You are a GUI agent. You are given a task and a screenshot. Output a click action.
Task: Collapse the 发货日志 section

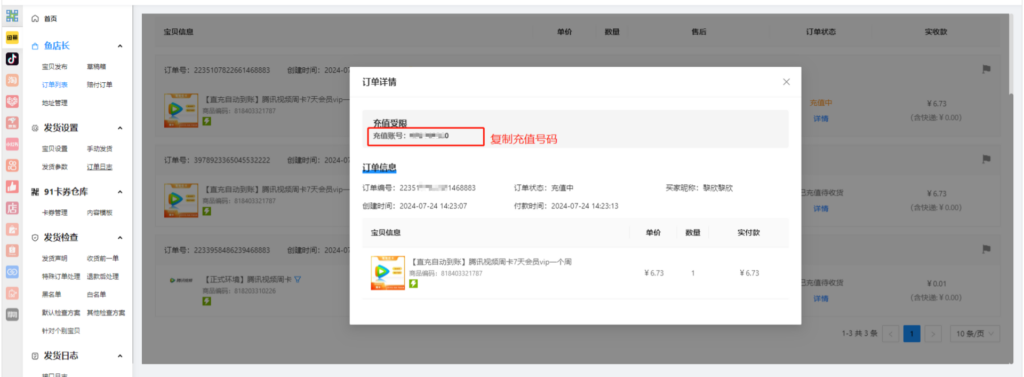tap(120, 355)
